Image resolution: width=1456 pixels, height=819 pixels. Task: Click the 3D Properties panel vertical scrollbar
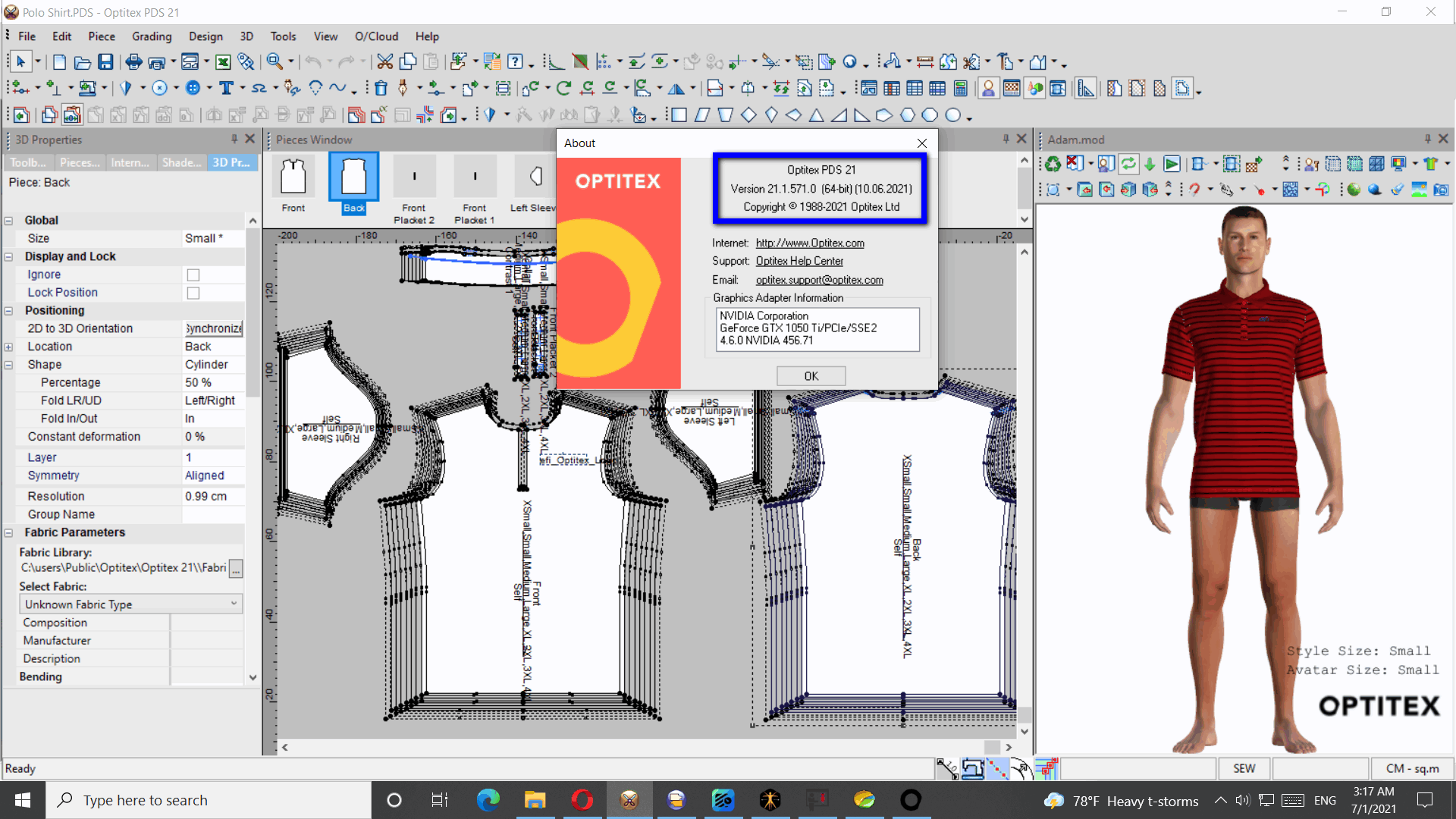pos(253,447)
